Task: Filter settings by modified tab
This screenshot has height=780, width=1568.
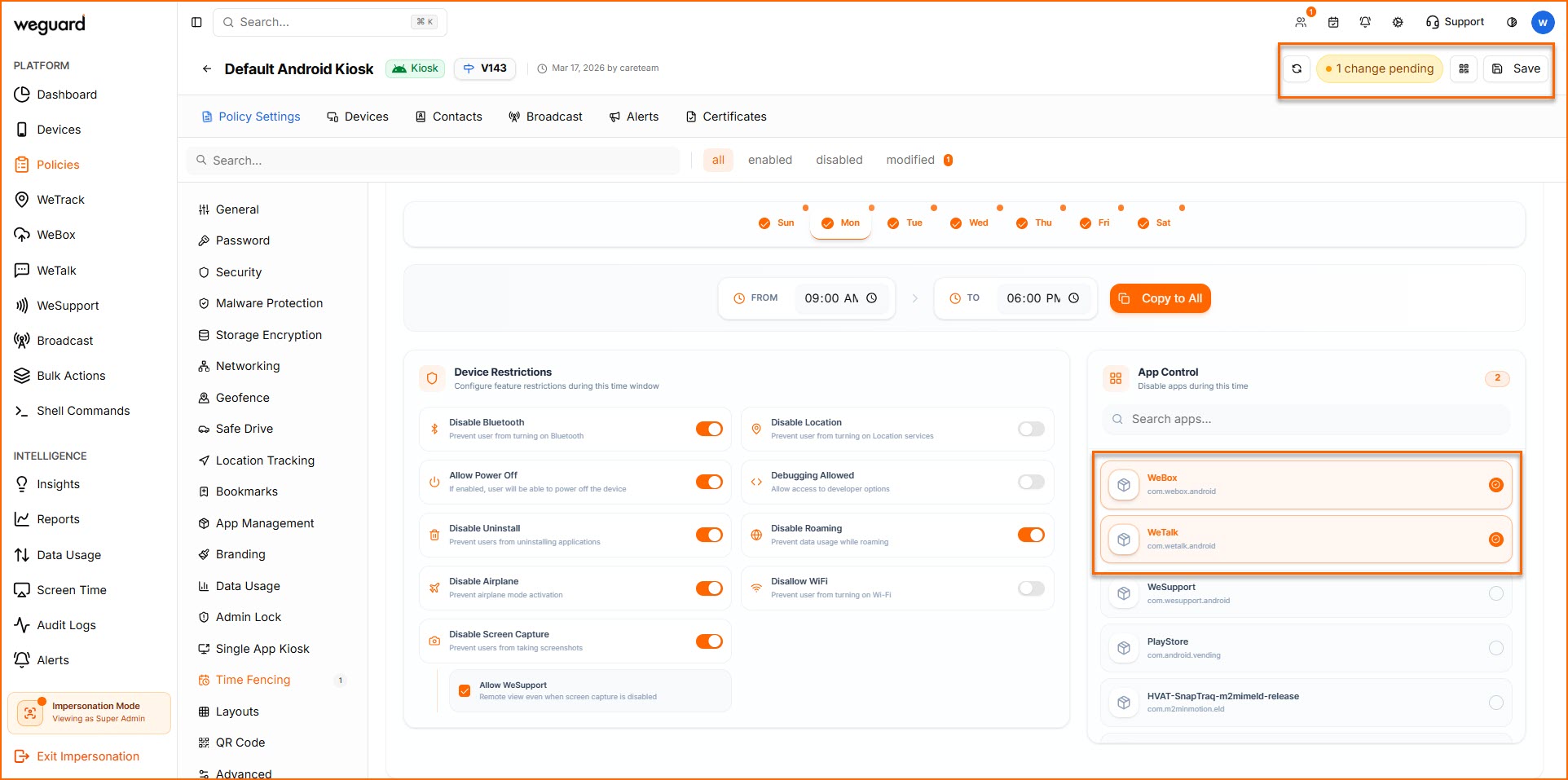Action: point(910,160)
